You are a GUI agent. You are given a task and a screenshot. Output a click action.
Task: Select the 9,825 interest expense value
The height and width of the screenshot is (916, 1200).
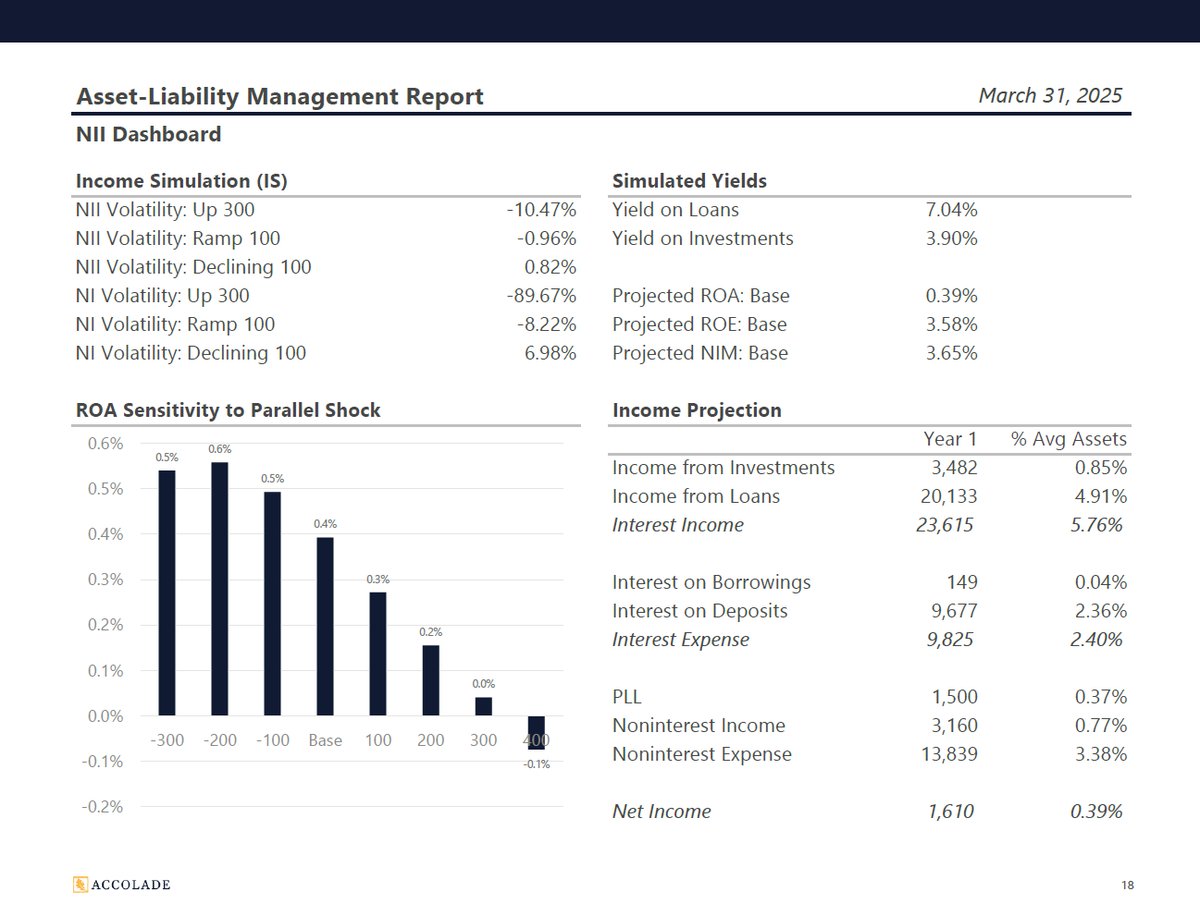coord(949,639)
